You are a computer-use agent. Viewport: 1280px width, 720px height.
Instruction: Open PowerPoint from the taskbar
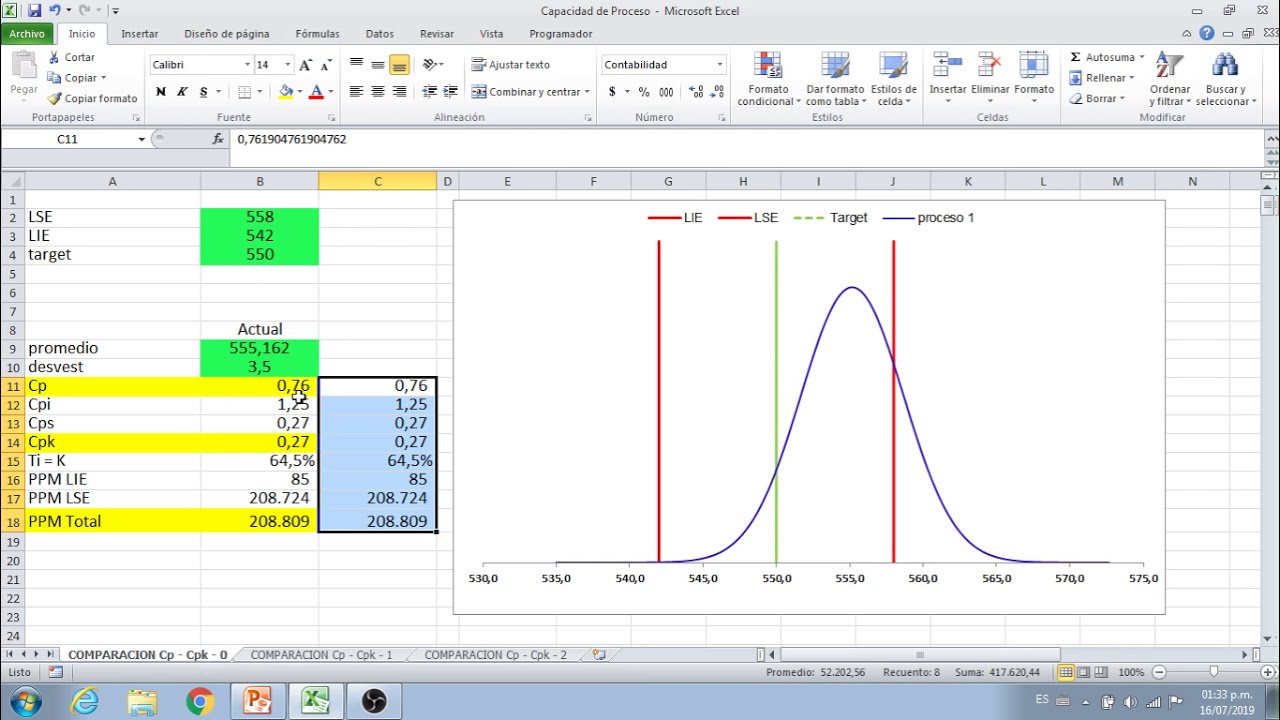(258, 701)
